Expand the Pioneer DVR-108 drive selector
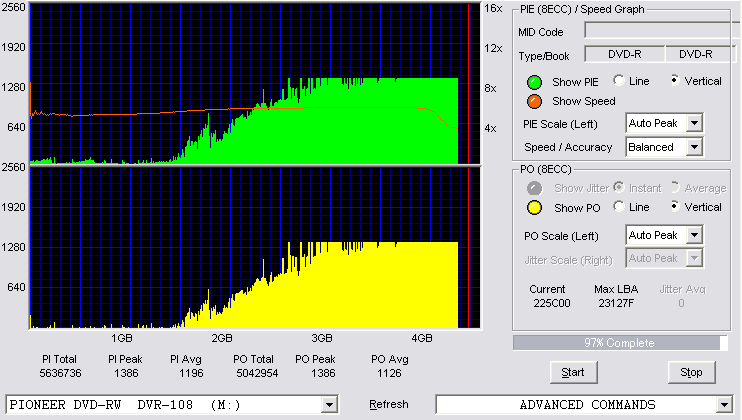Viewport: 742px width, 420px height. point(329,405)
